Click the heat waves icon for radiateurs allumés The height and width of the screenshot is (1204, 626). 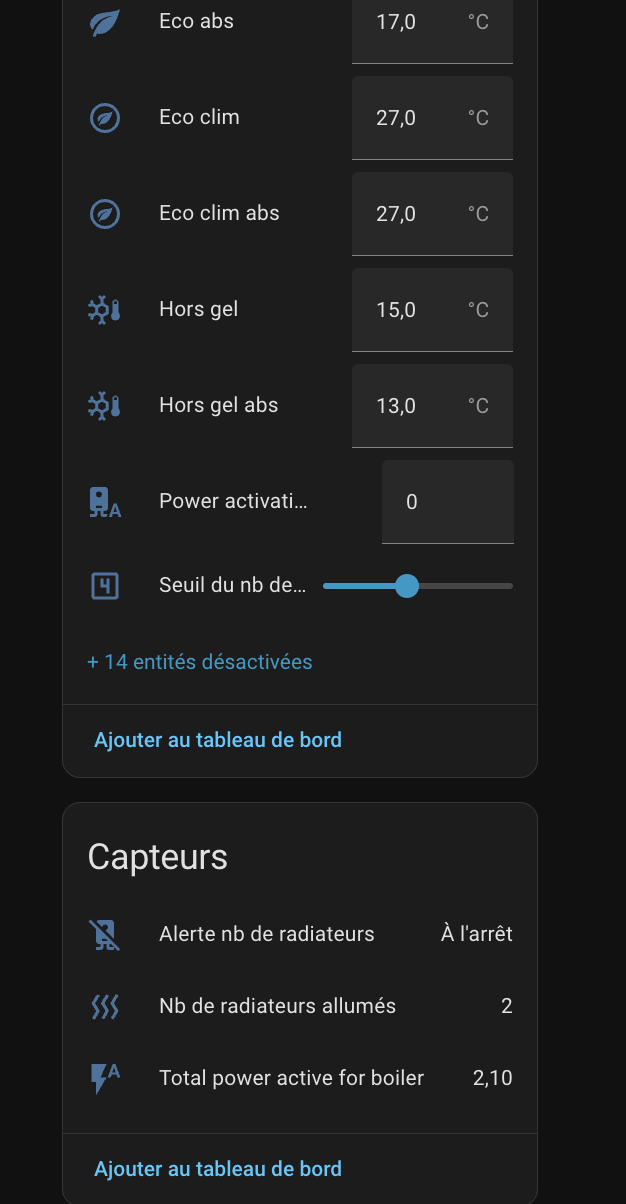(105, 1006)
